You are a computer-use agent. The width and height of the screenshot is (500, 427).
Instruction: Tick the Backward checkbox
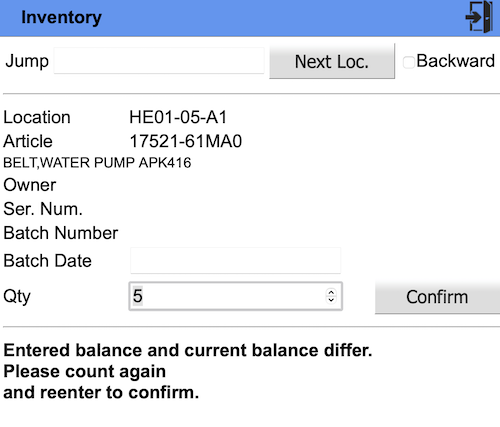(409, 62)
